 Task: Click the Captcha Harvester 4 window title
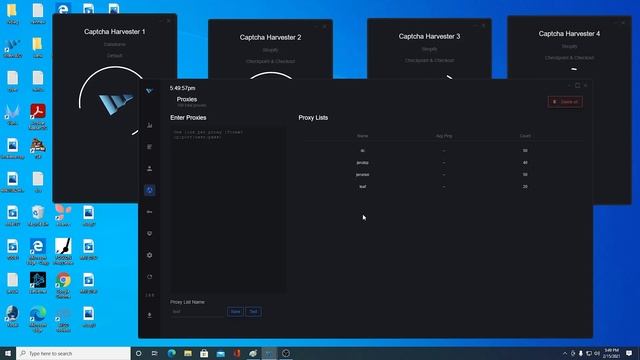[x=569, y=34]
